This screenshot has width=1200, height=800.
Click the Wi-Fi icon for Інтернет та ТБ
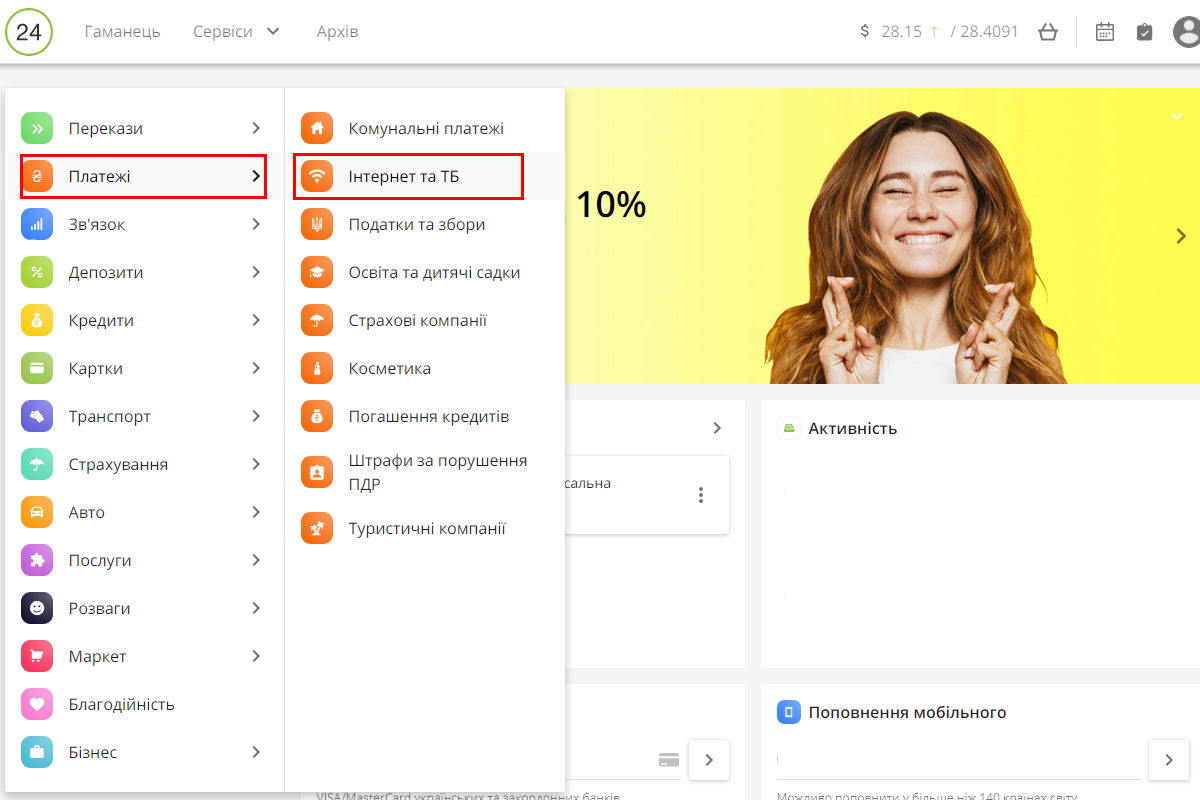pos(317,177)
